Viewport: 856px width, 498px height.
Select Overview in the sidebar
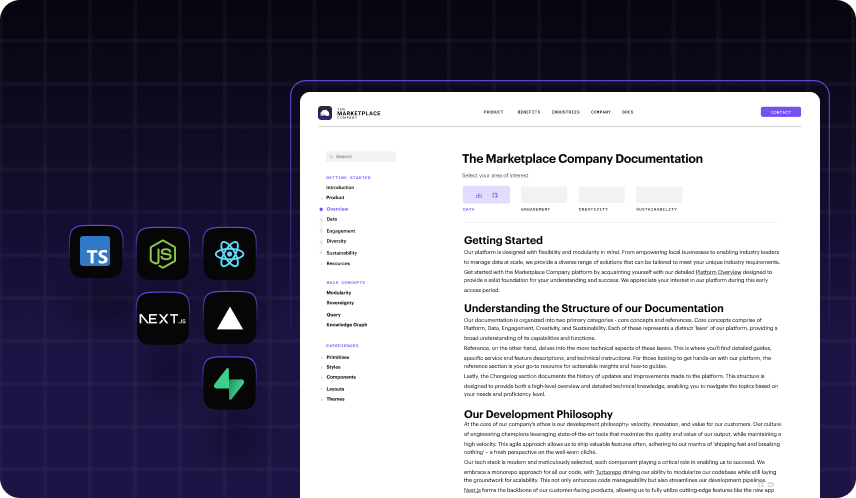[337, 209]
